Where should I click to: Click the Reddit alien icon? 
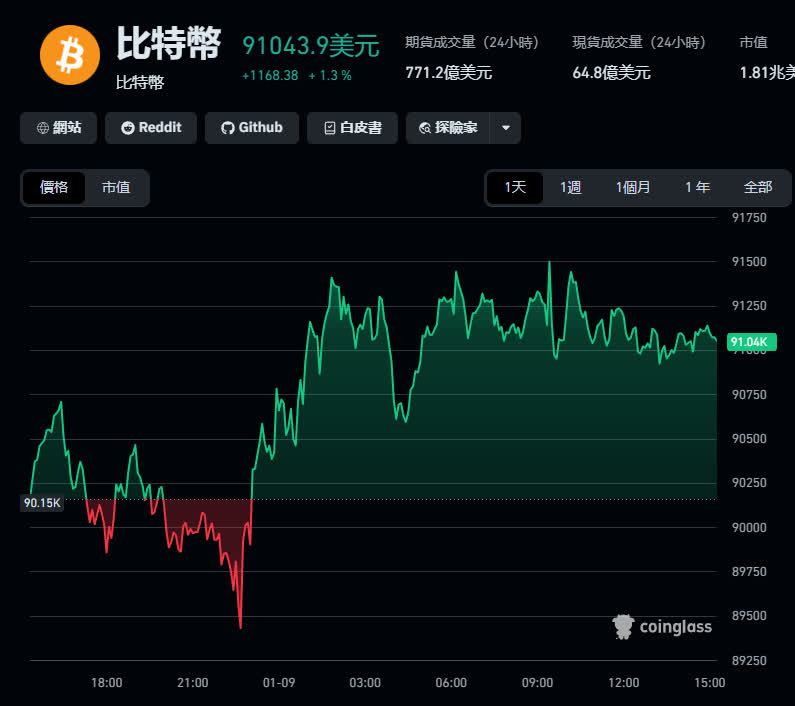127,128
